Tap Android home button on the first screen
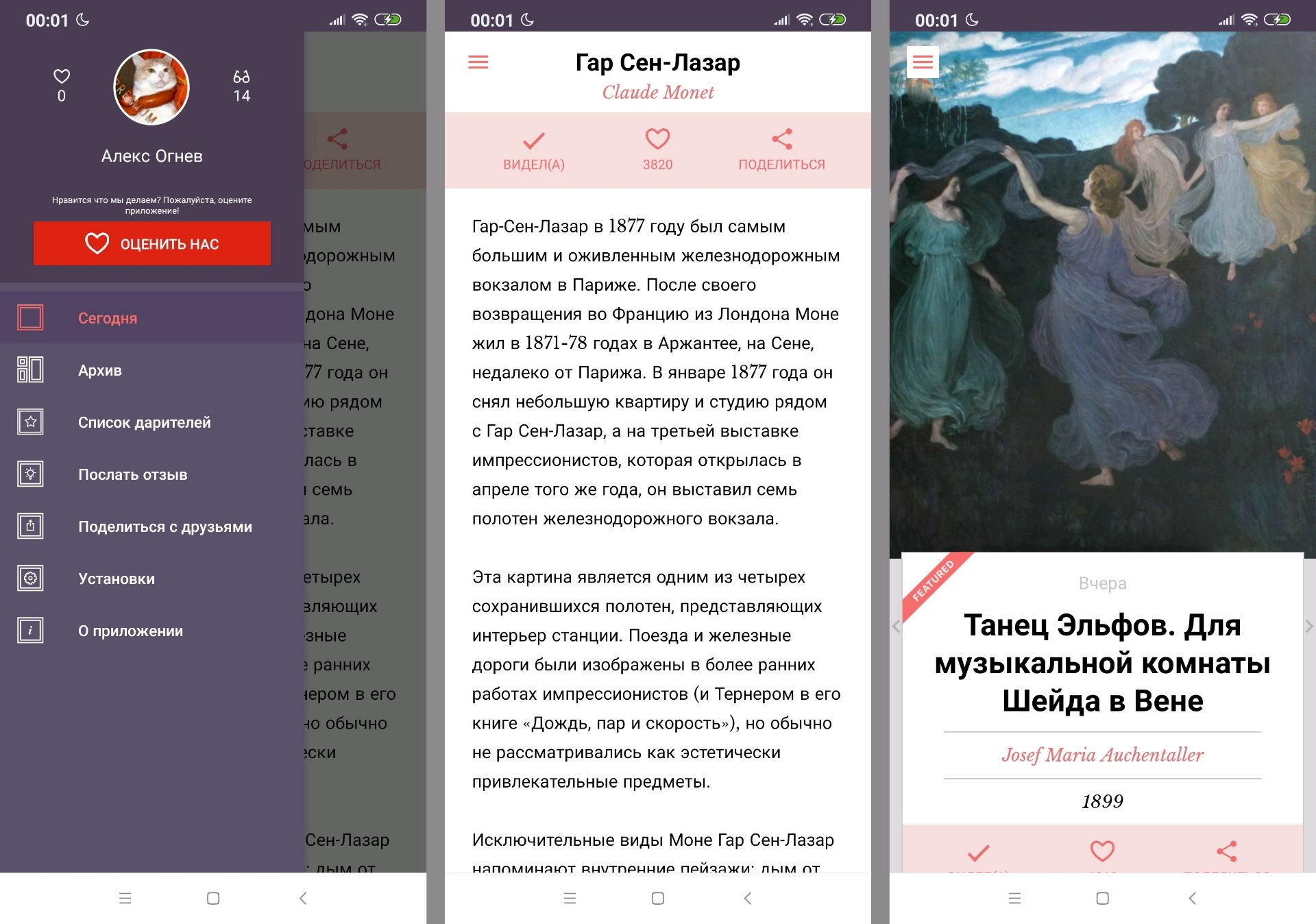 click(213, 898)
